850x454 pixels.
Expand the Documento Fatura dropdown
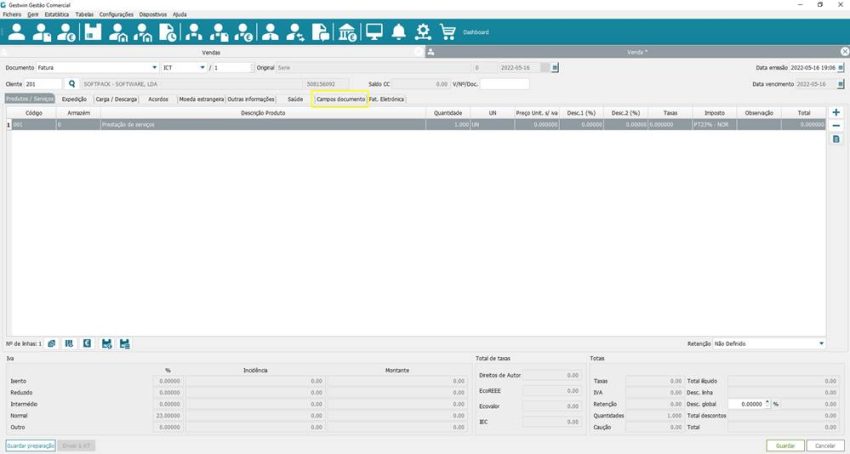tap(153, 67)
